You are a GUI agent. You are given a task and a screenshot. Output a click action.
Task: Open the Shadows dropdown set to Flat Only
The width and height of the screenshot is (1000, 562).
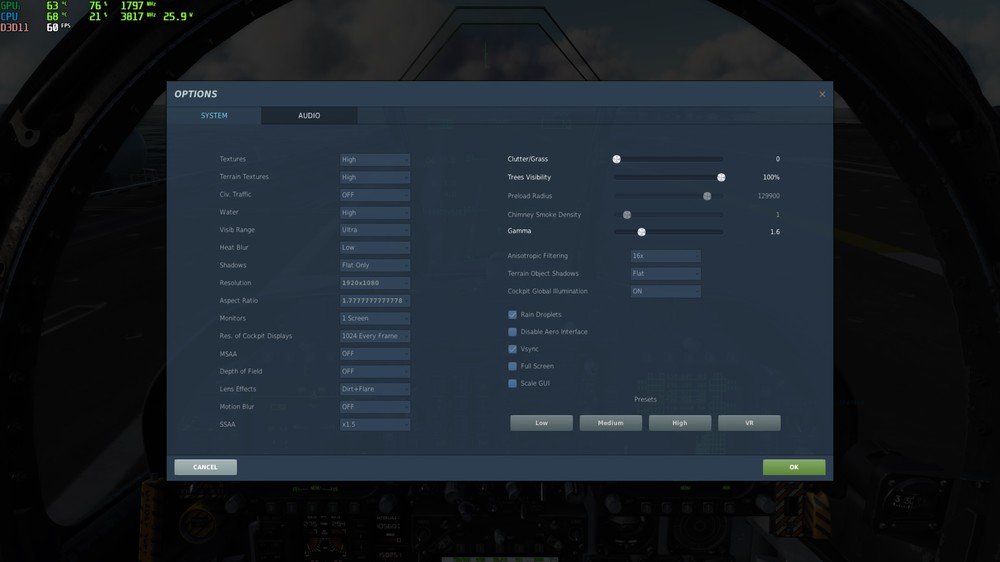tap(374, 265)
